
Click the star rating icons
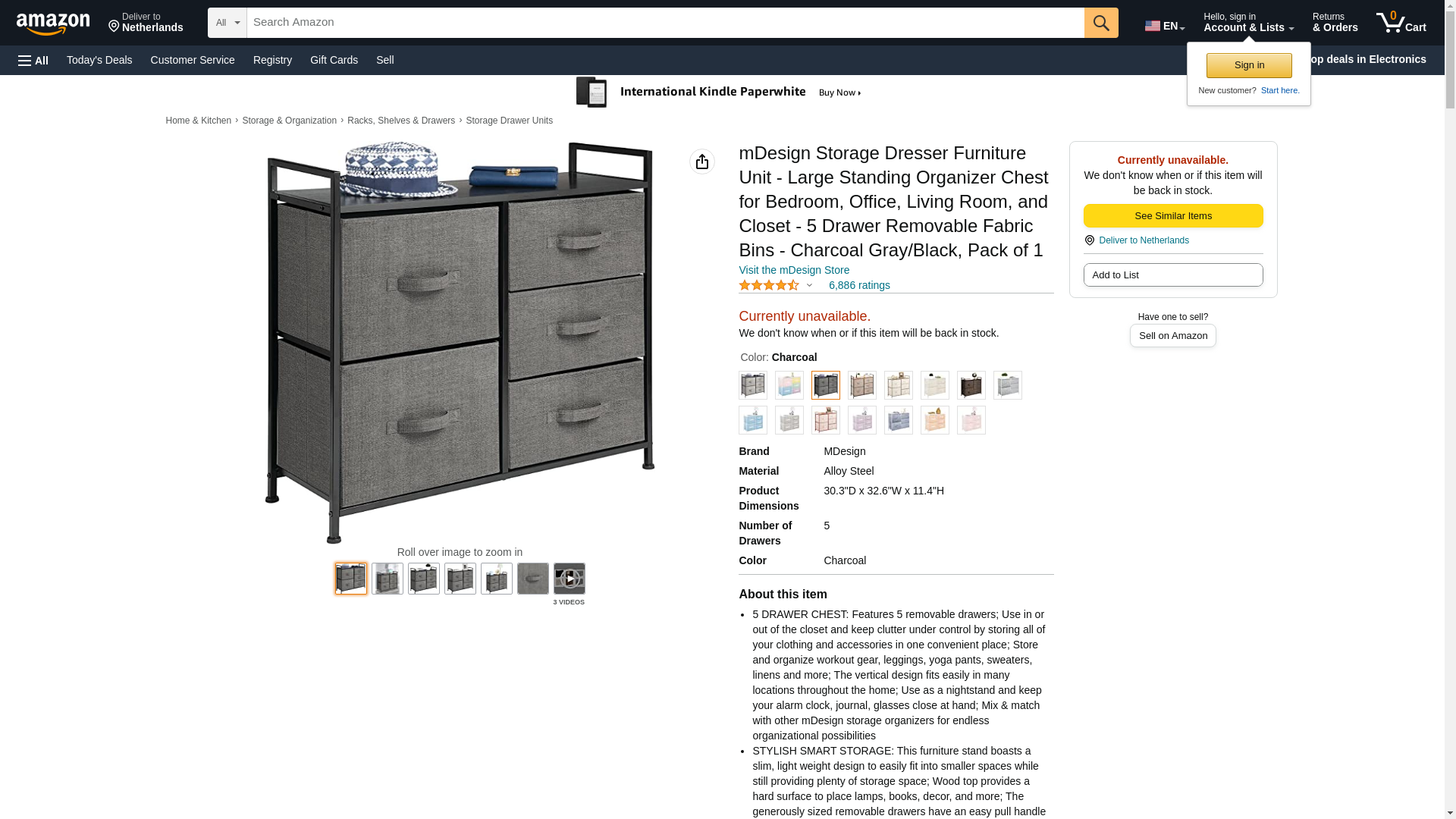[769, 285]
